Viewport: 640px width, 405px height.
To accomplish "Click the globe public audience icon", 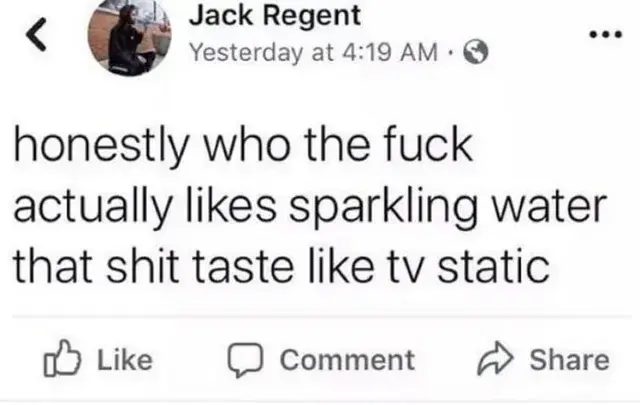I will [x=475, y=52].
